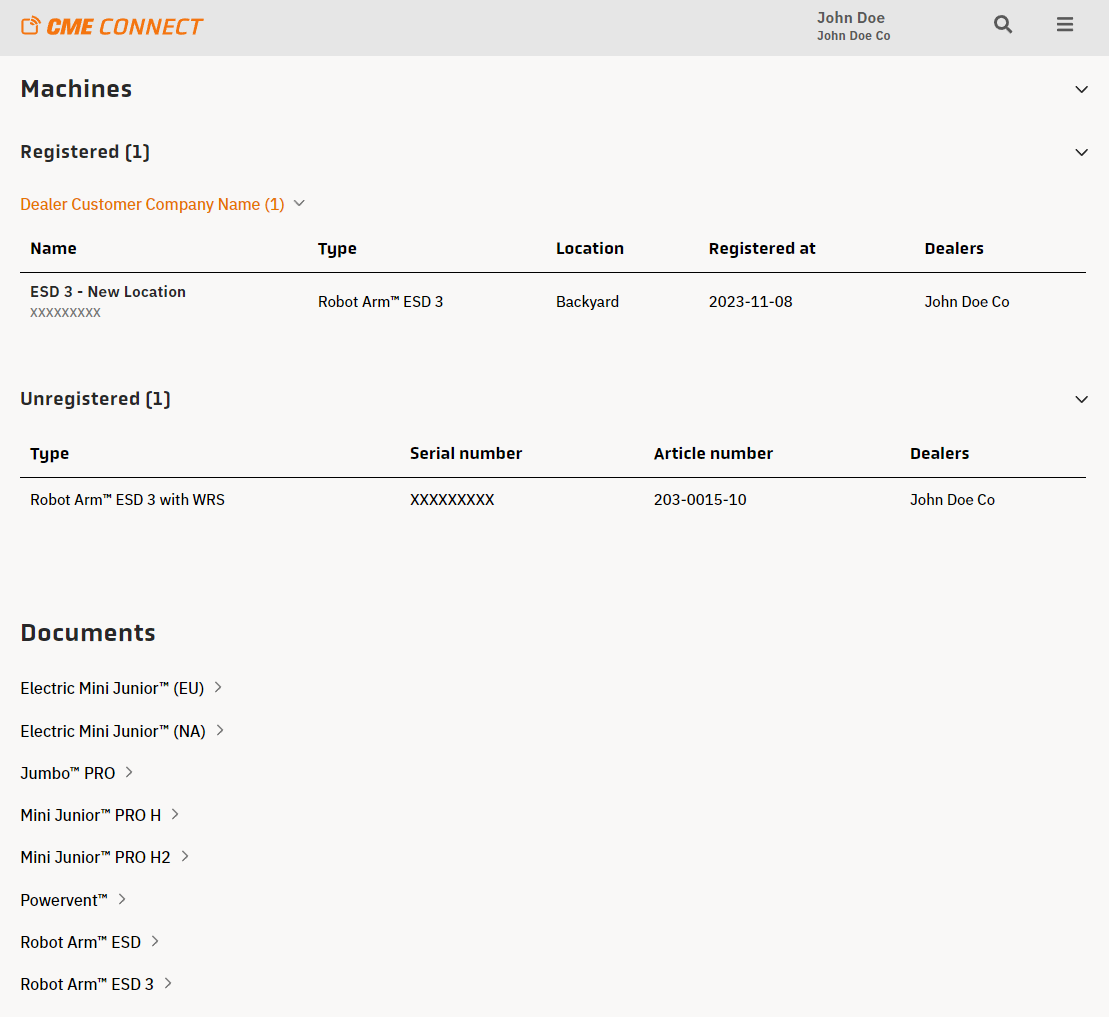The image size is (1109, 1017).
Task: Click the Robot Arm ESD 3 type cell
Action: click(x=381, y=302)
